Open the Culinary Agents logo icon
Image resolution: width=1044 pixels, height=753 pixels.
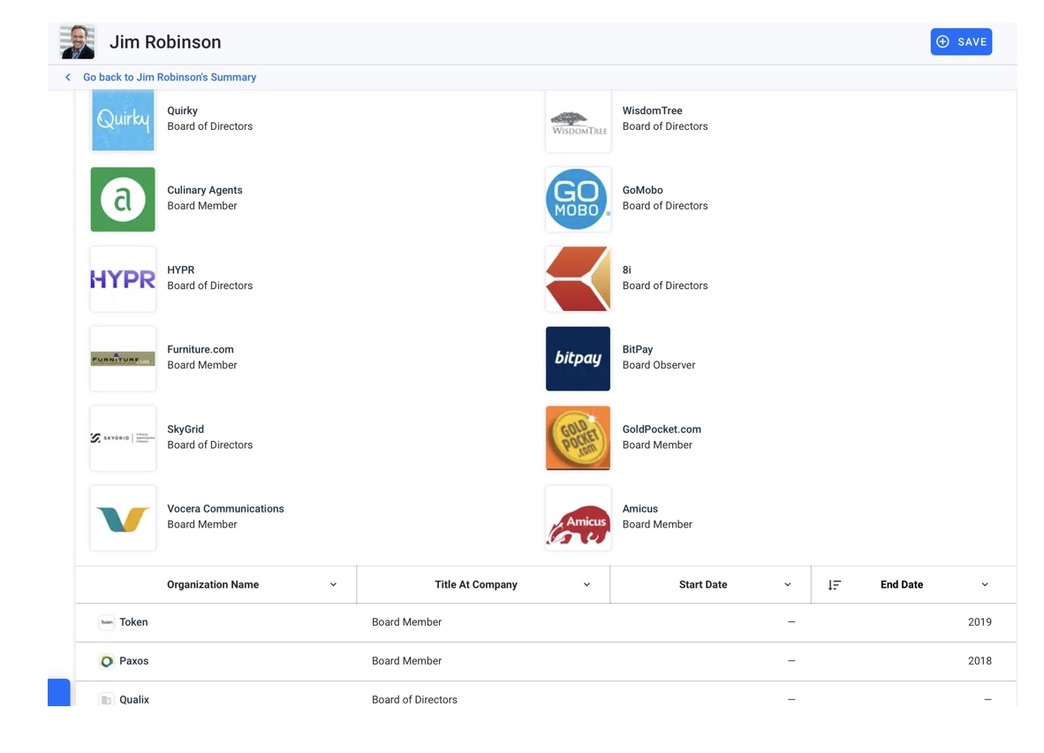click(x=122, y=199)
